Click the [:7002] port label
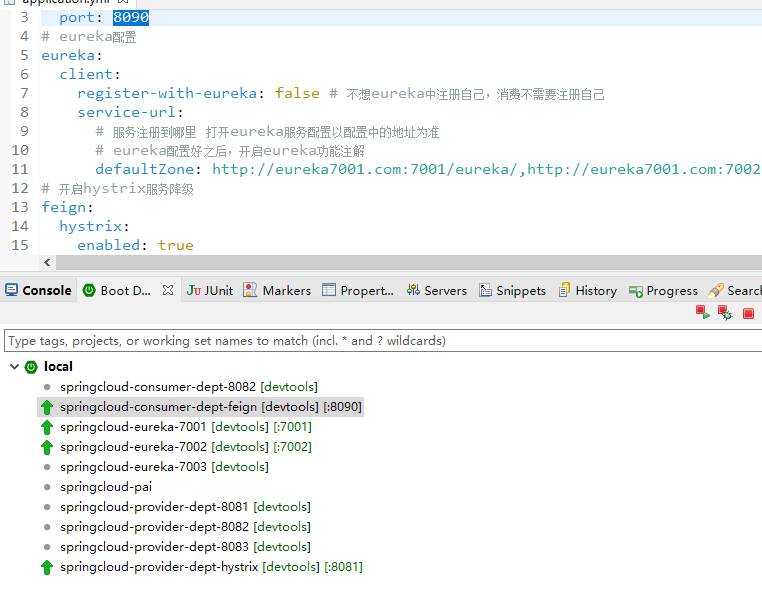762x595 pixels. [293, 447]
